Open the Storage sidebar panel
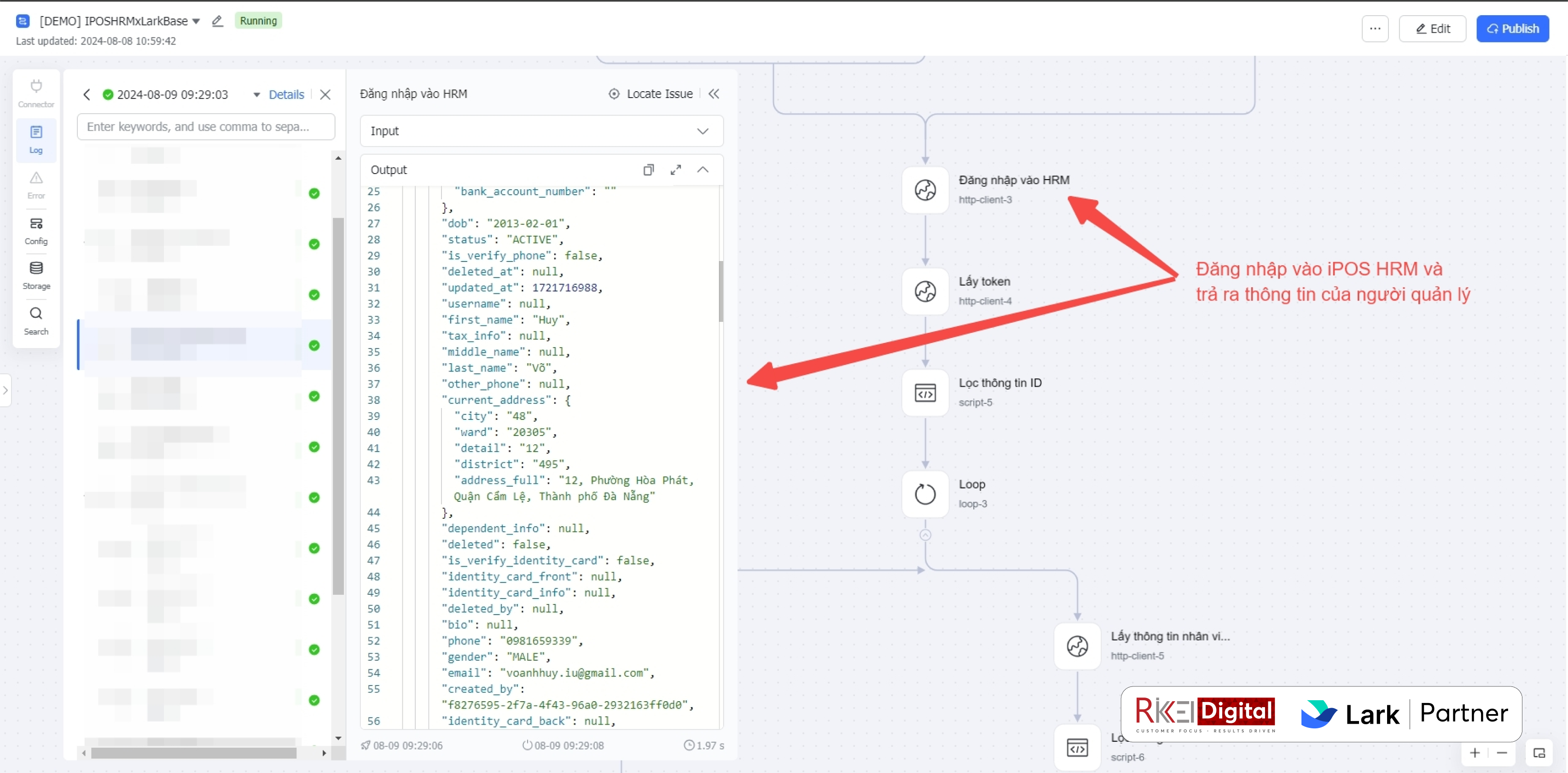The width and height of the screenshot is (1568, 773). point(36,275)
